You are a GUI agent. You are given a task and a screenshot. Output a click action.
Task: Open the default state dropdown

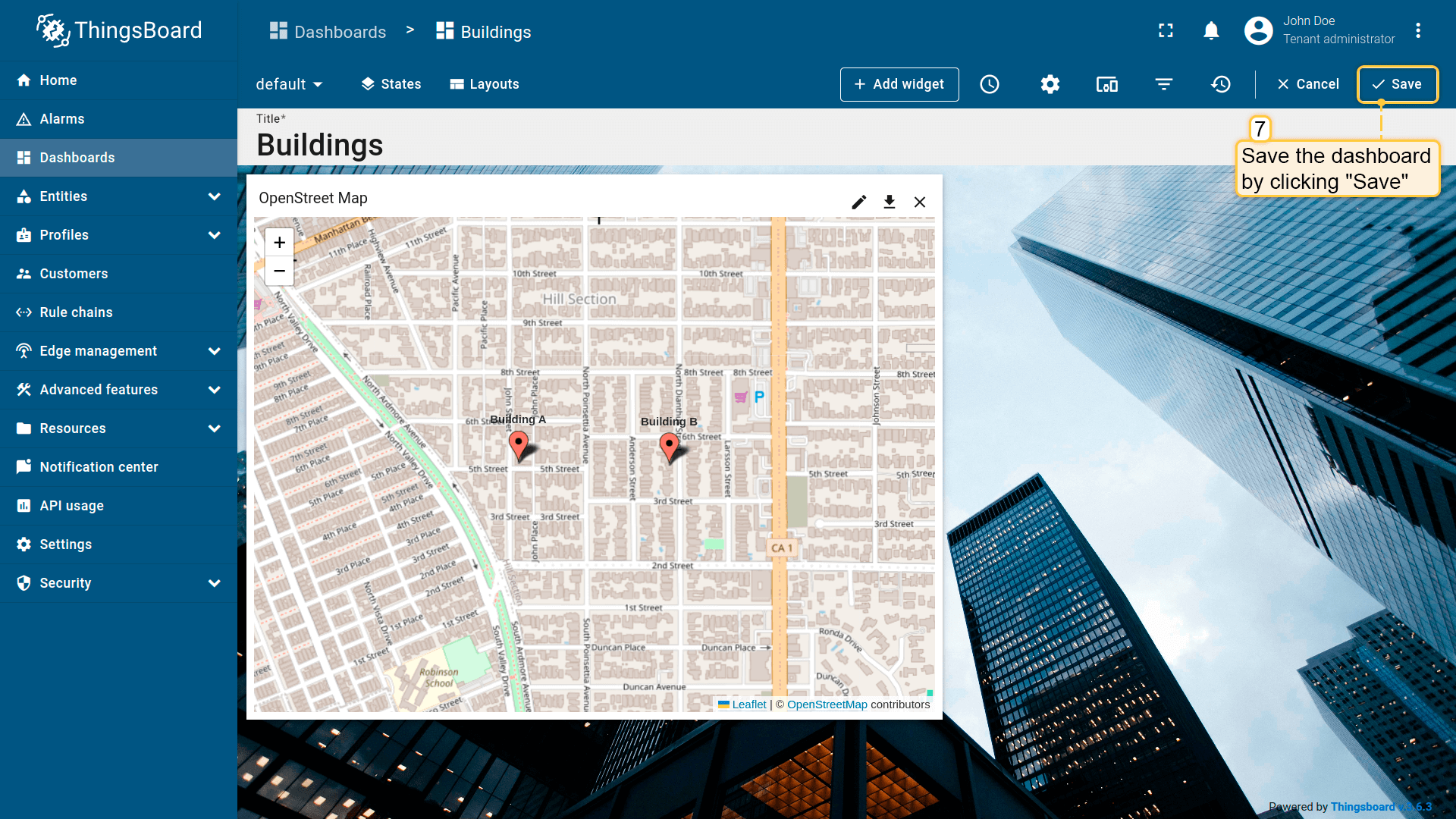coord(289,84)
